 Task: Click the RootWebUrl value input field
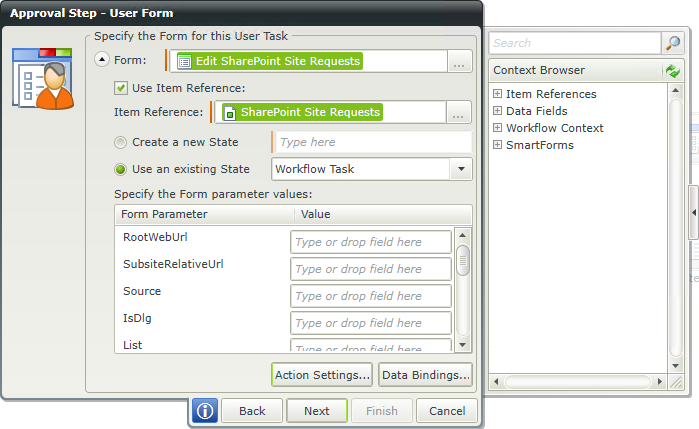tap(370, 242)
